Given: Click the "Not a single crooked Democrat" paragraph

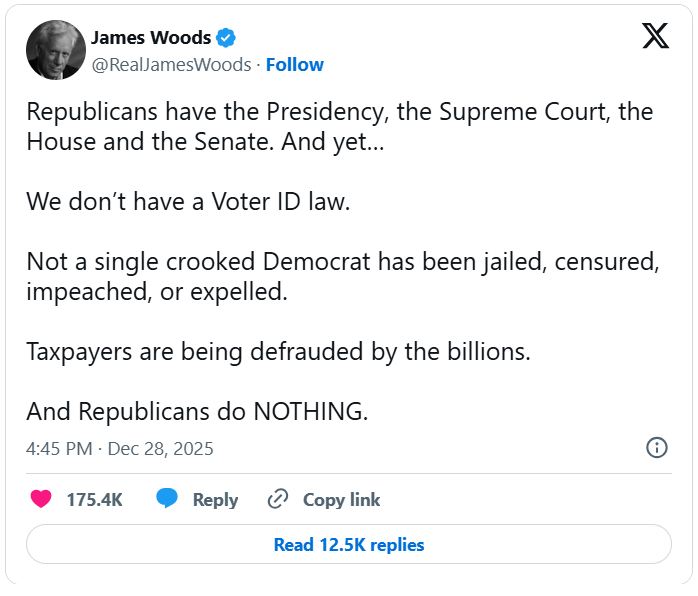Looking at the screenshot, I should coord(343,277).
